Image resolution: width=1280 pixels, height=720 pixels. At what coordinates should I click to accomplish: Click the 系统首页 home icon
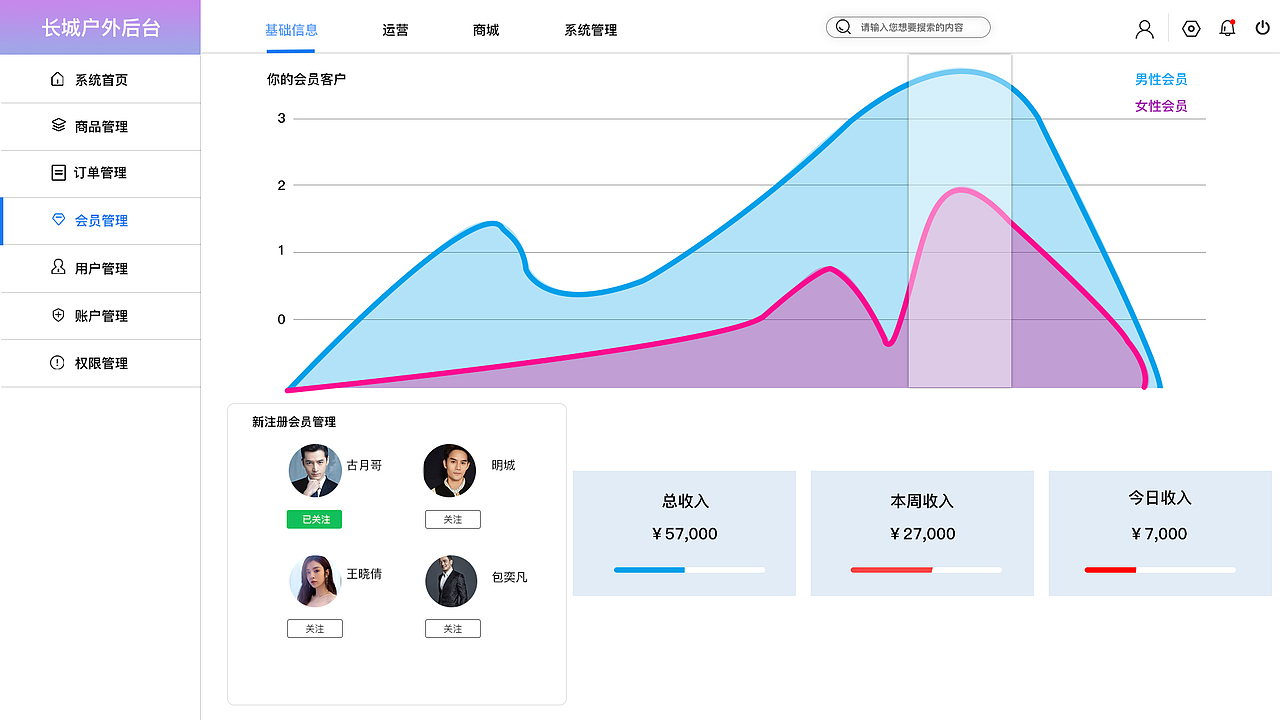[57, 79]
